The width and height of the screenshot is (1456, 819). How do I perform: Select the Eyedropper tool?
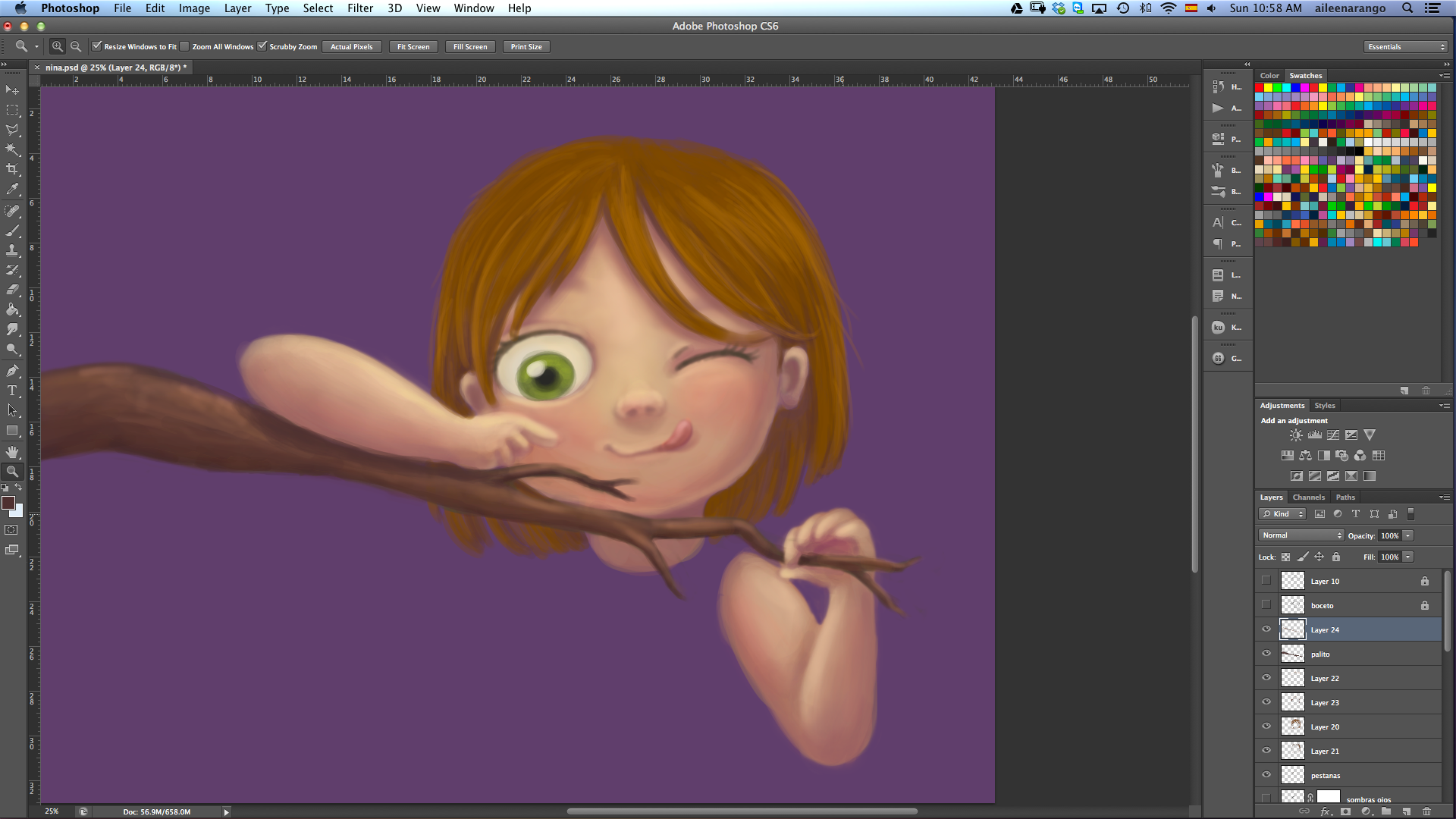12,190
